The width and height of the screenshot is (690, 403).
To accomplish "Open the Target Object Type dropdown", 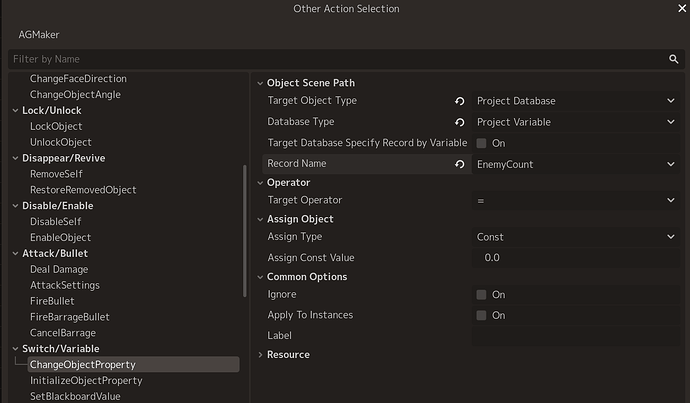I will pyautogui.click(x=576, y=101).
